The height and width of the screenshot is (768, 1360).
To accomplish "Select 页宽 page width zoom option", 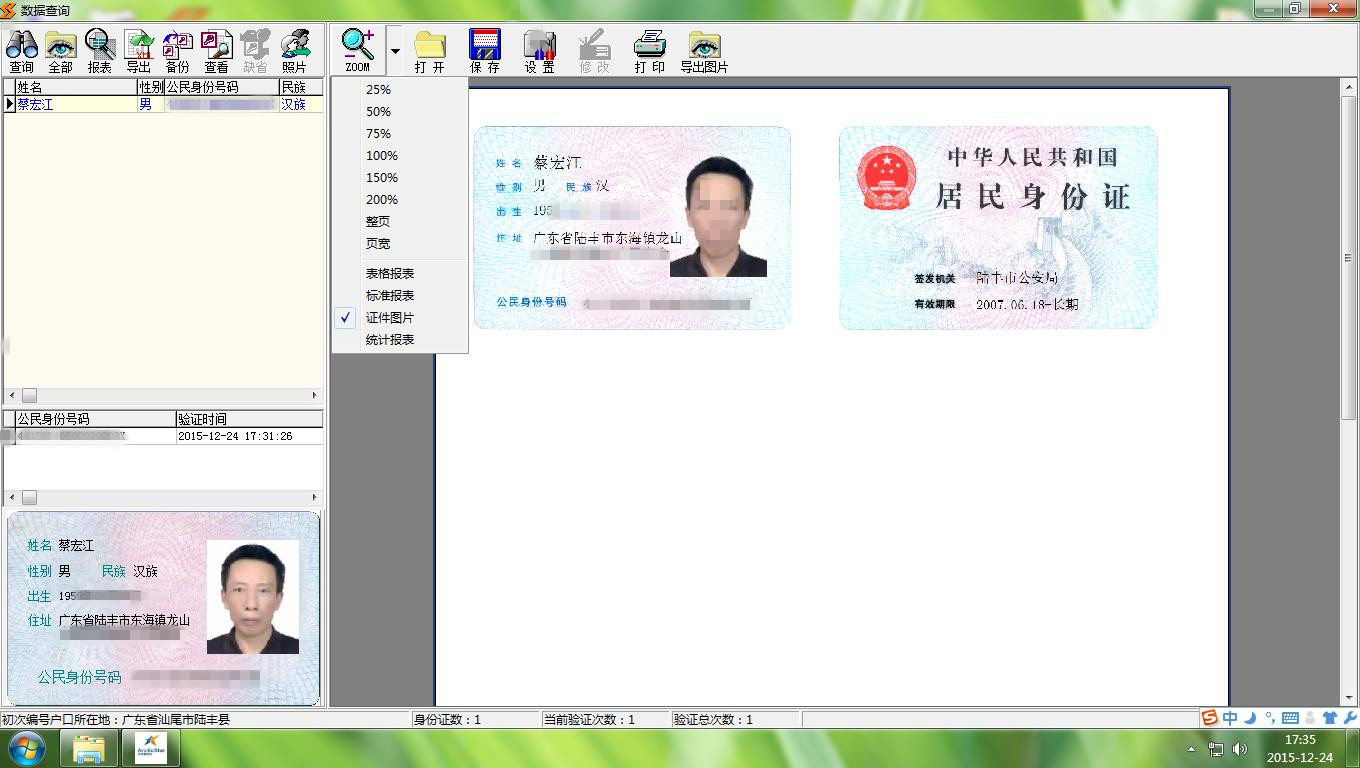I will coord(378,244).
